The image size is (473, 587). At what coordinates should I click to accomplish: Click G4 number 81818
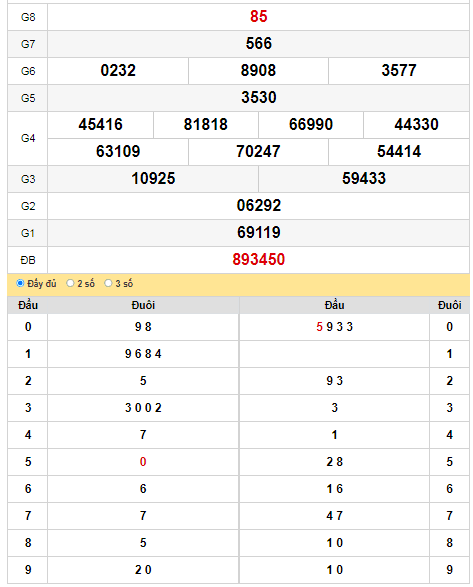point(206,124)
